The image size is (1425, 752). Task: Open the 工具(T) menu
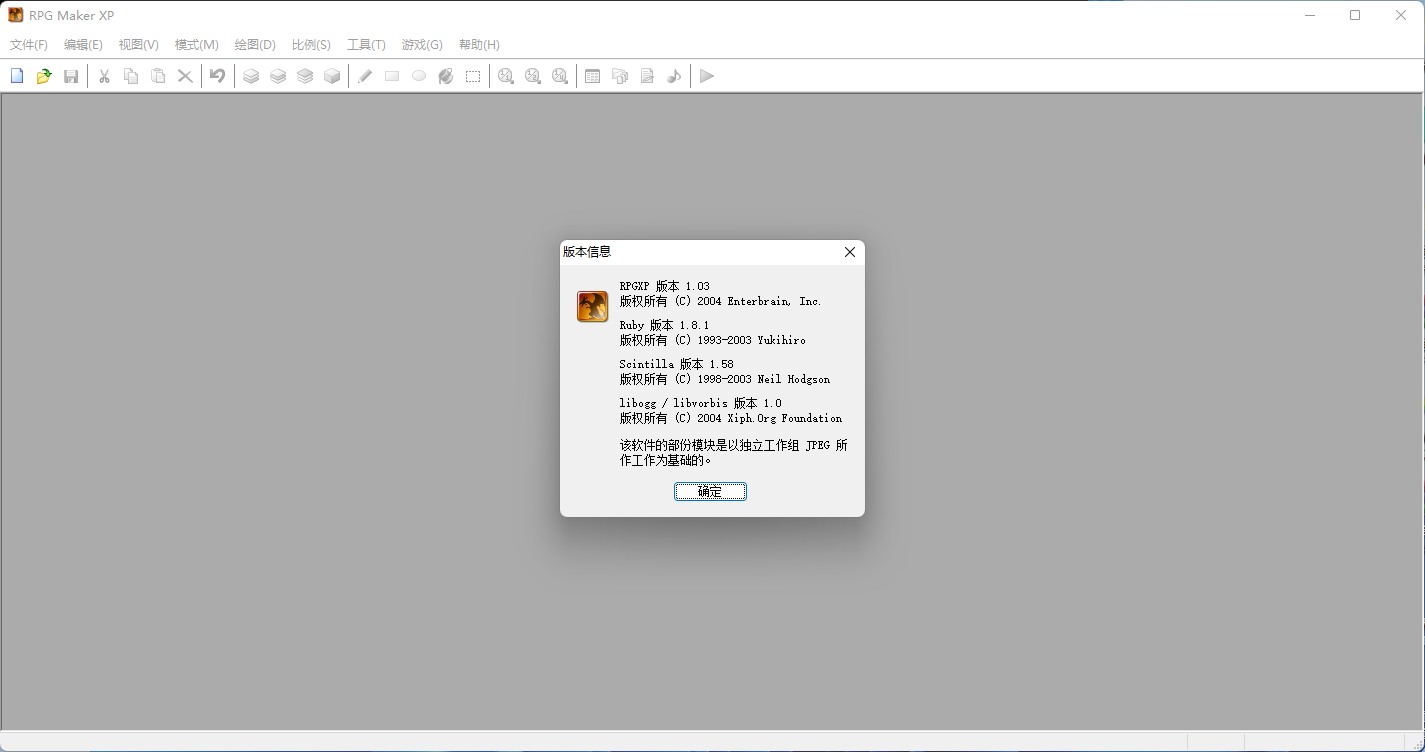coord(366,45)
